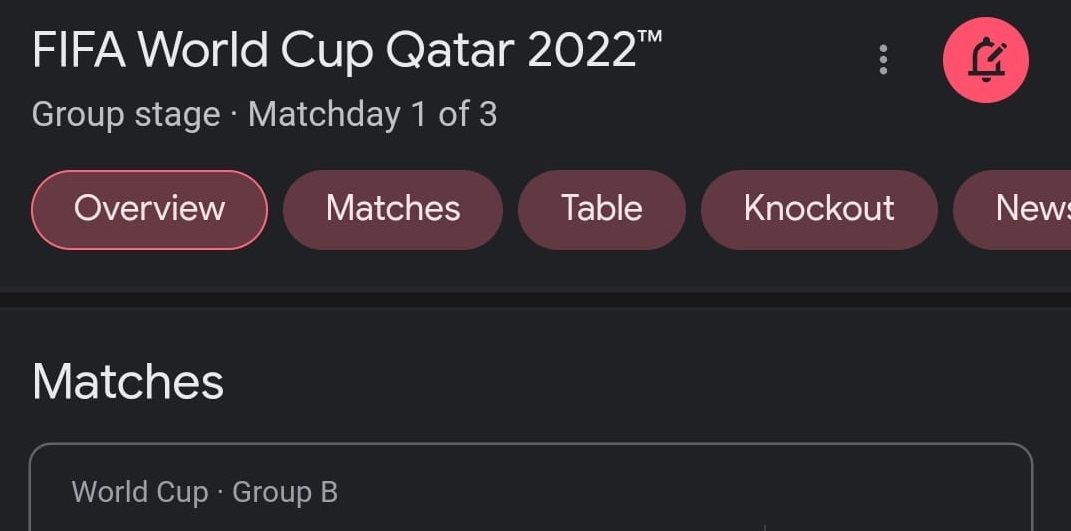Tap the pink notification bell icon
This screenshot has height=531, width=1071.
985,60
